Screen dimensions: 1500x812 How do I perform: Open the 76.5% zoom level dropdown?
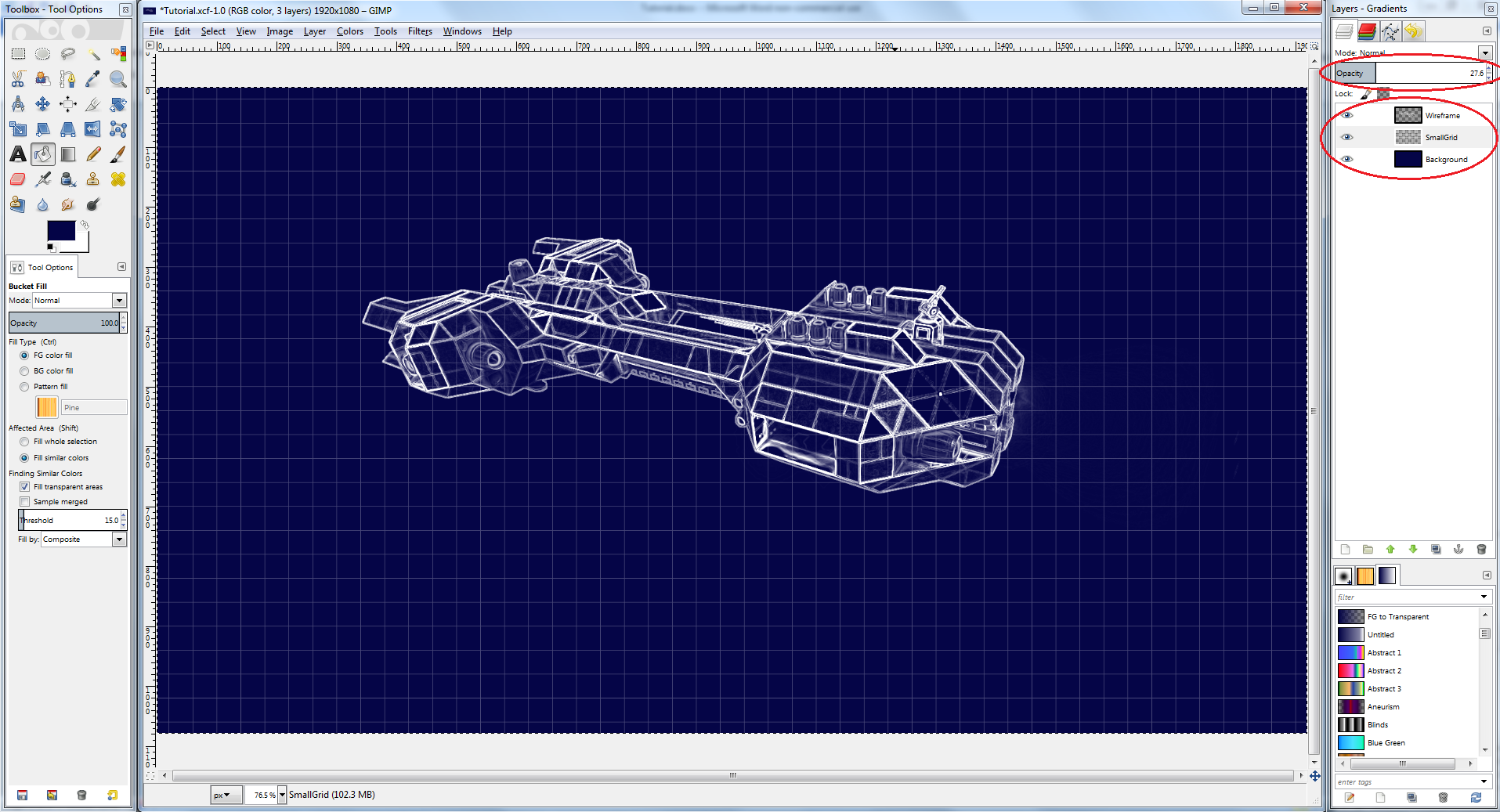pos(282,795)
